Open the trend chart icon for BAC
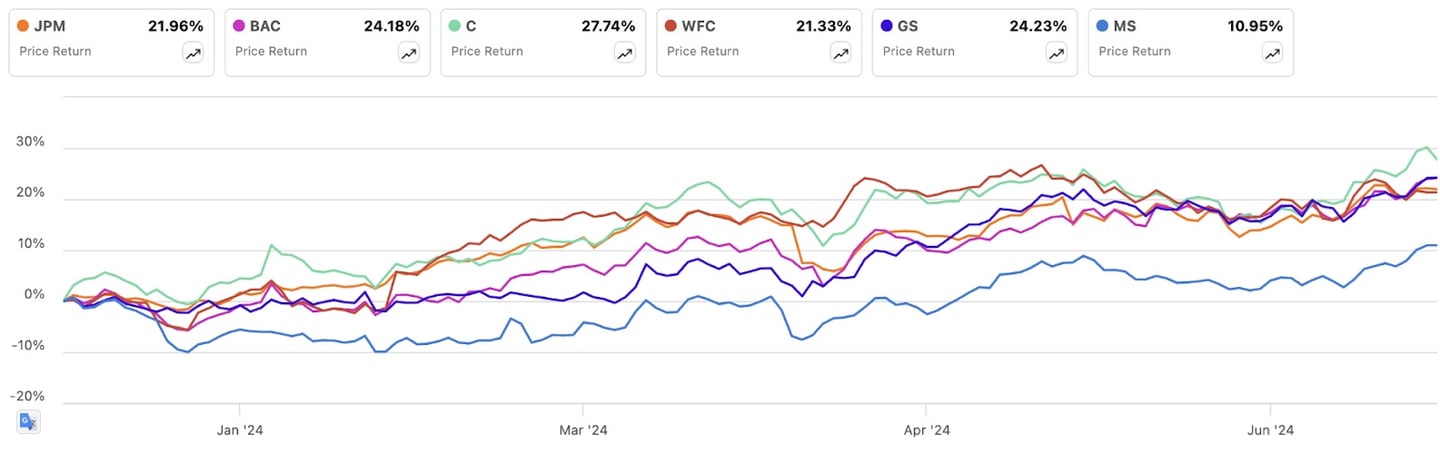 [x=409, y=54]
